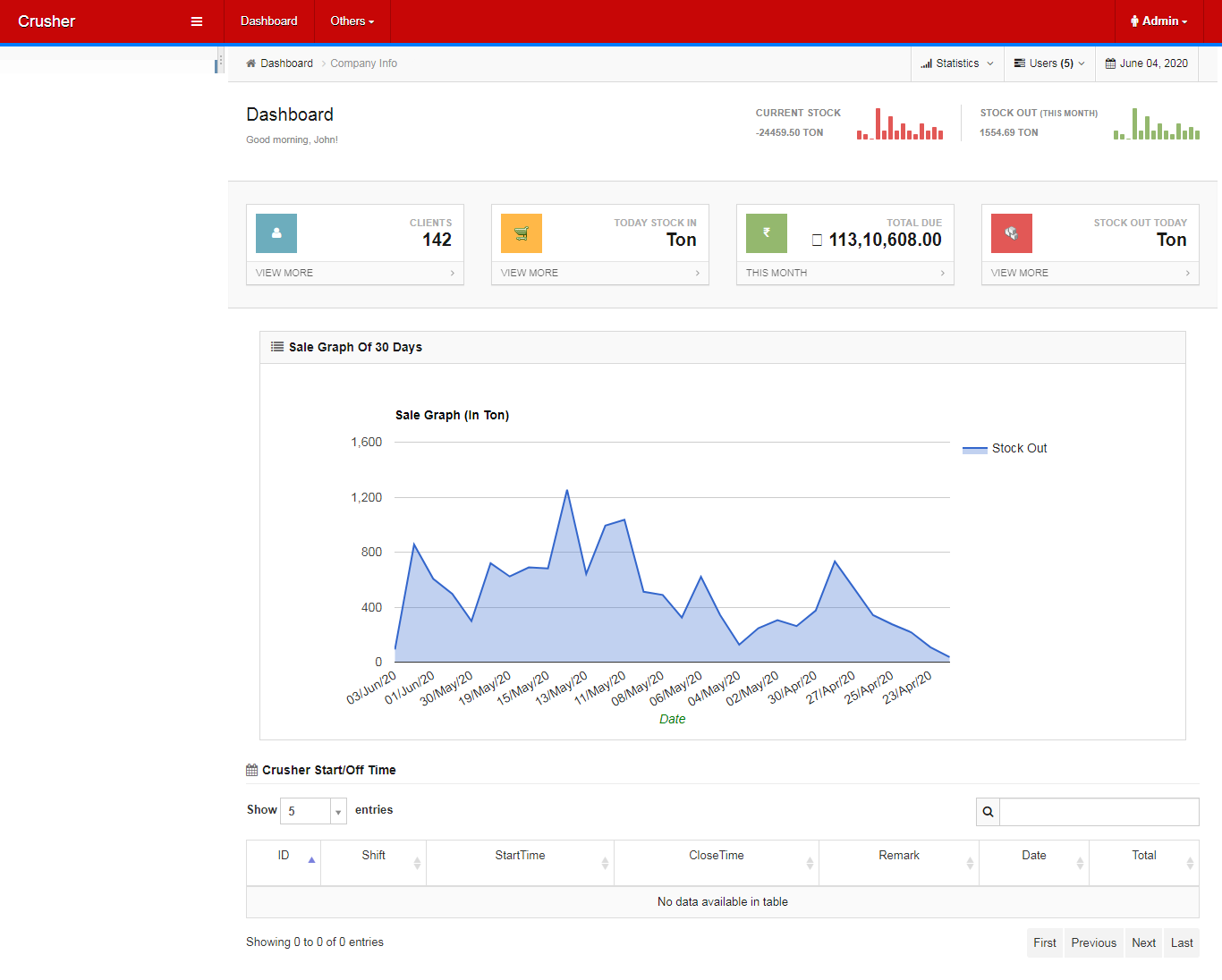The width and height of the screenshot is (1222, 980).
Task: Click chevron arrow on Today Stock In footer
Action: click(698, 274)
